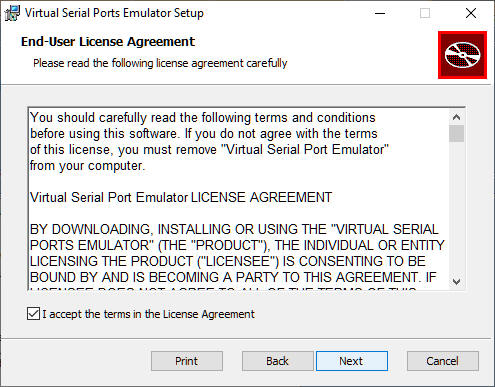Click the license scrollbar up arrow
This screenshot has width=495, height=387.
coord(456,117)
